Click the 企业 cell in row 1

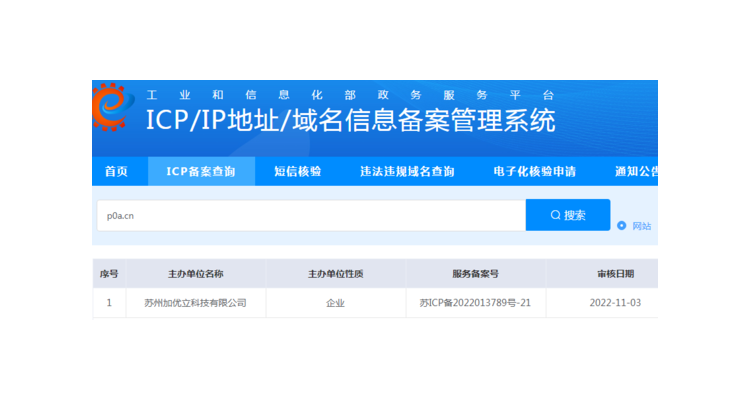click(x=336, y=303)
